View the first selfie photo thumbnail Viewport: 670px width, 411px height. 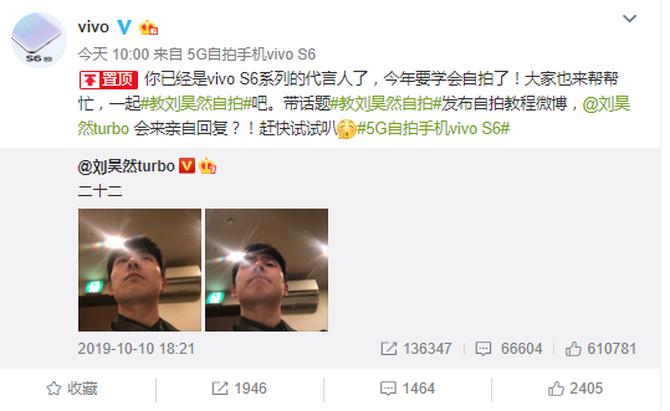pyautogui.click(x=140, y=270)
